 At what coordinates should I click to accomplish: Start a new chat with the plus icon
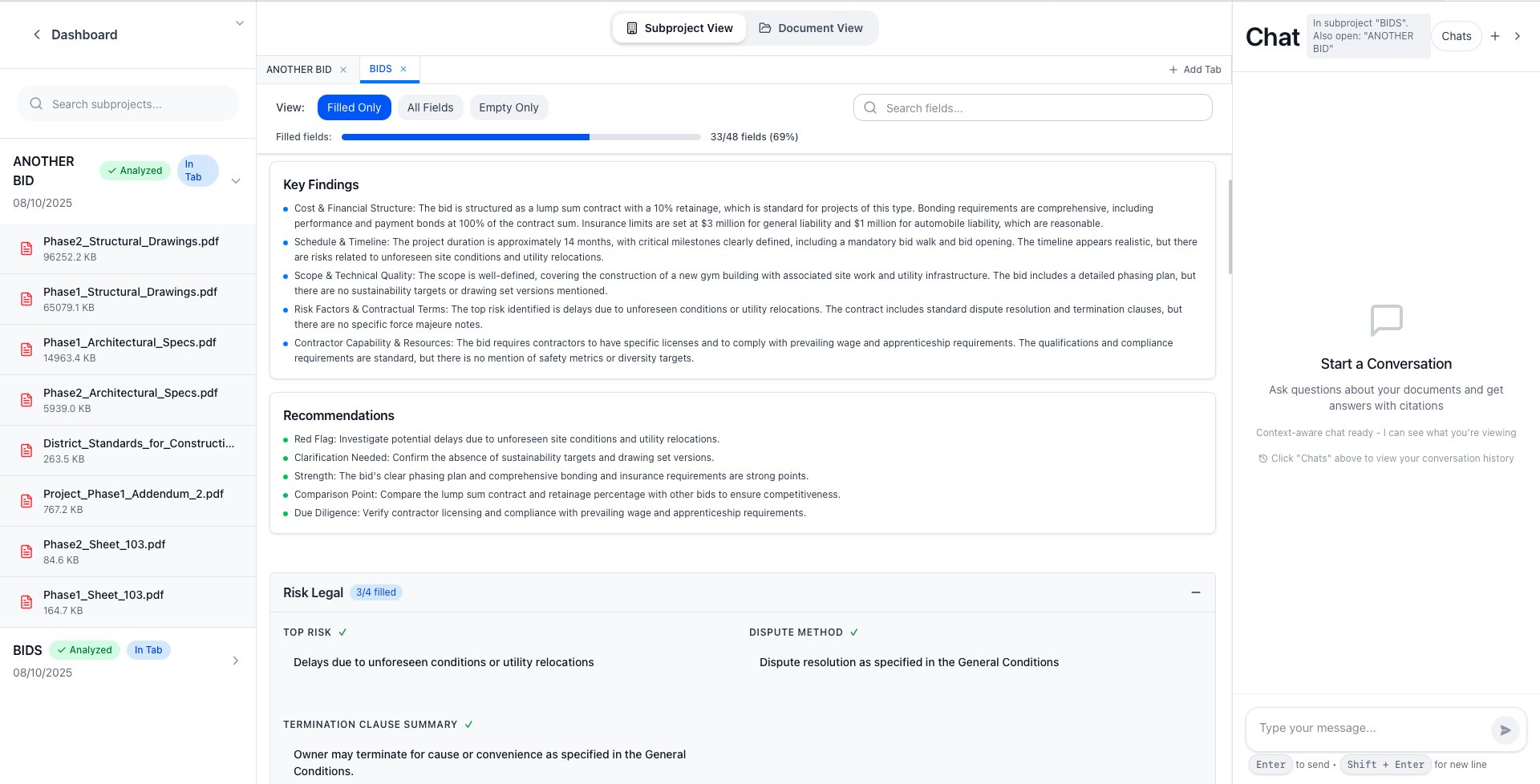pos(1495,35)
